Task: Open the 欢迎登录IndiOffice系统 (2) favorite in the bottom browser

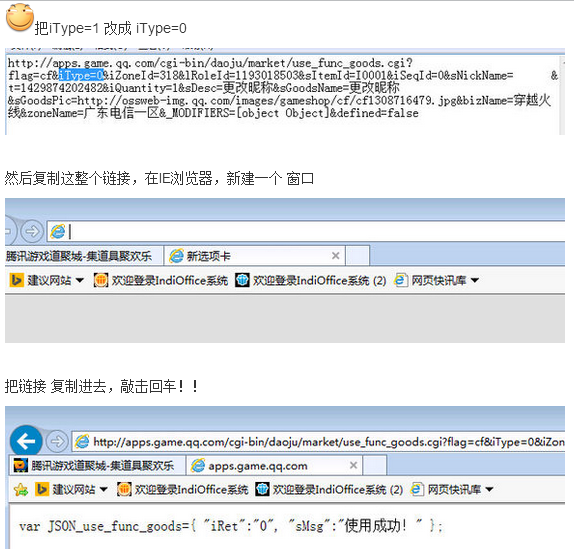Action: pos(329,489)
